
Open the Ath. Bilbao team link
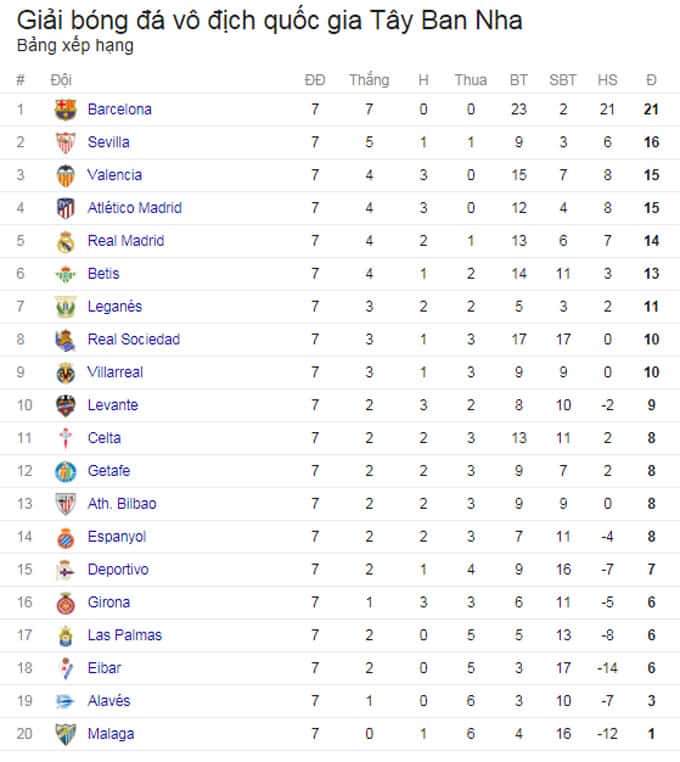(122, 503)
